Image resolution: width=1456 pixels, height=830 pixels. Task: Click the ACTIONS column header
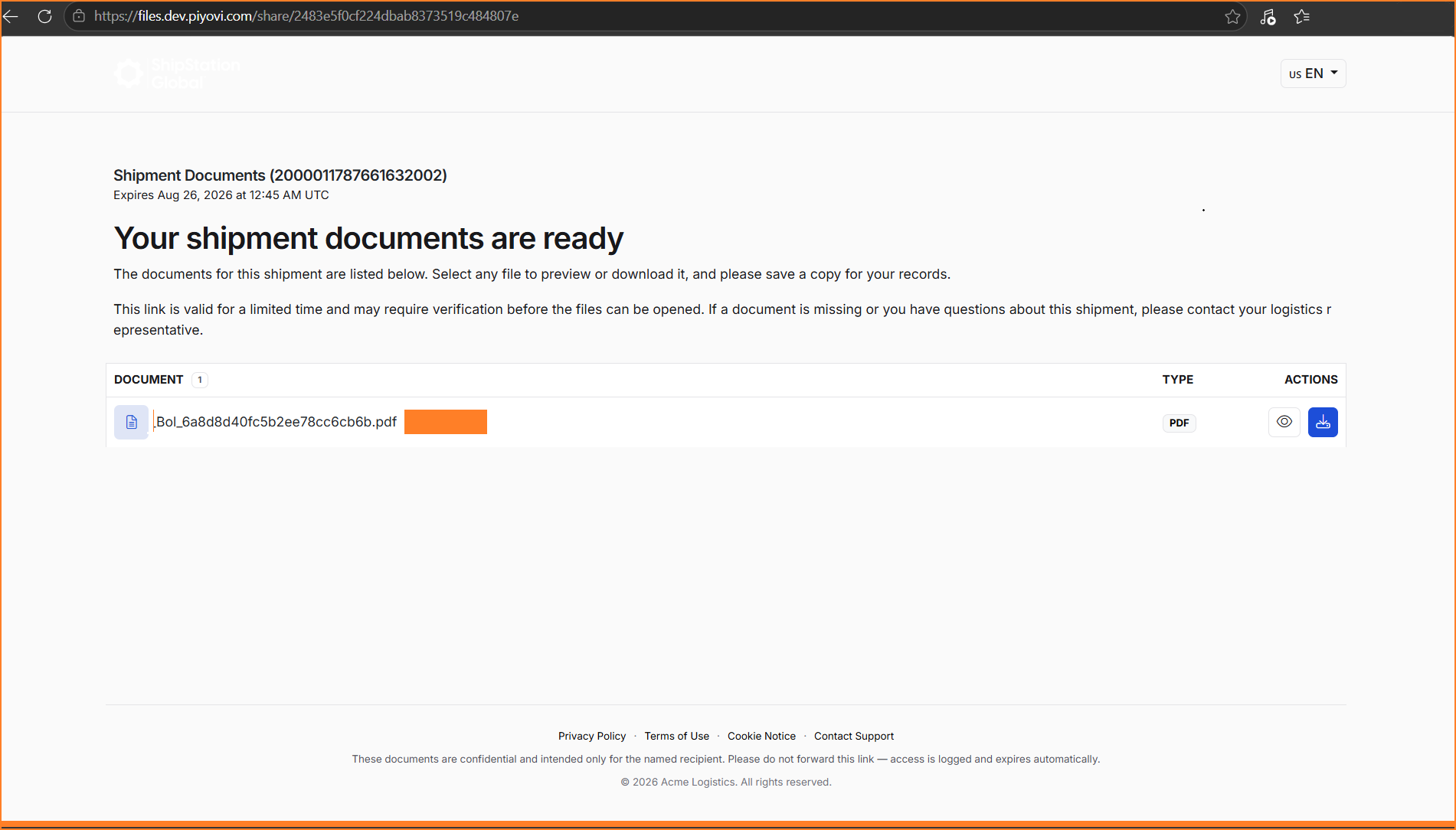tap(1311, 380)
